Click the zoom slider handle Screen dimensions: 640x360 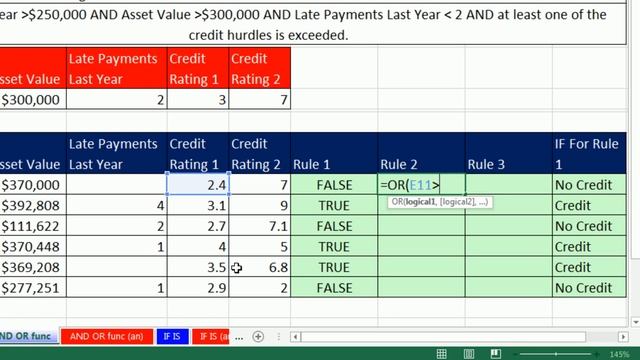(556, 354)
